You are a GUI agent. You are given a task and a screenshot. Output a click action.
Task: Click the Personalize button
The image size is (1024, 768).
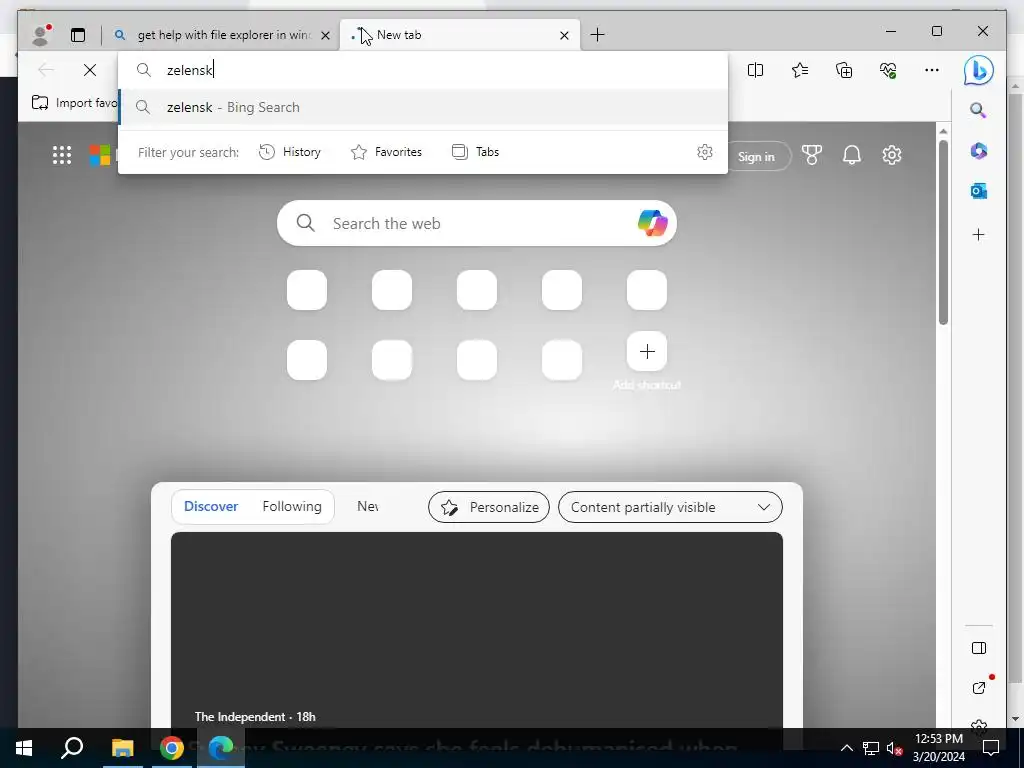[x=488, y=507]
